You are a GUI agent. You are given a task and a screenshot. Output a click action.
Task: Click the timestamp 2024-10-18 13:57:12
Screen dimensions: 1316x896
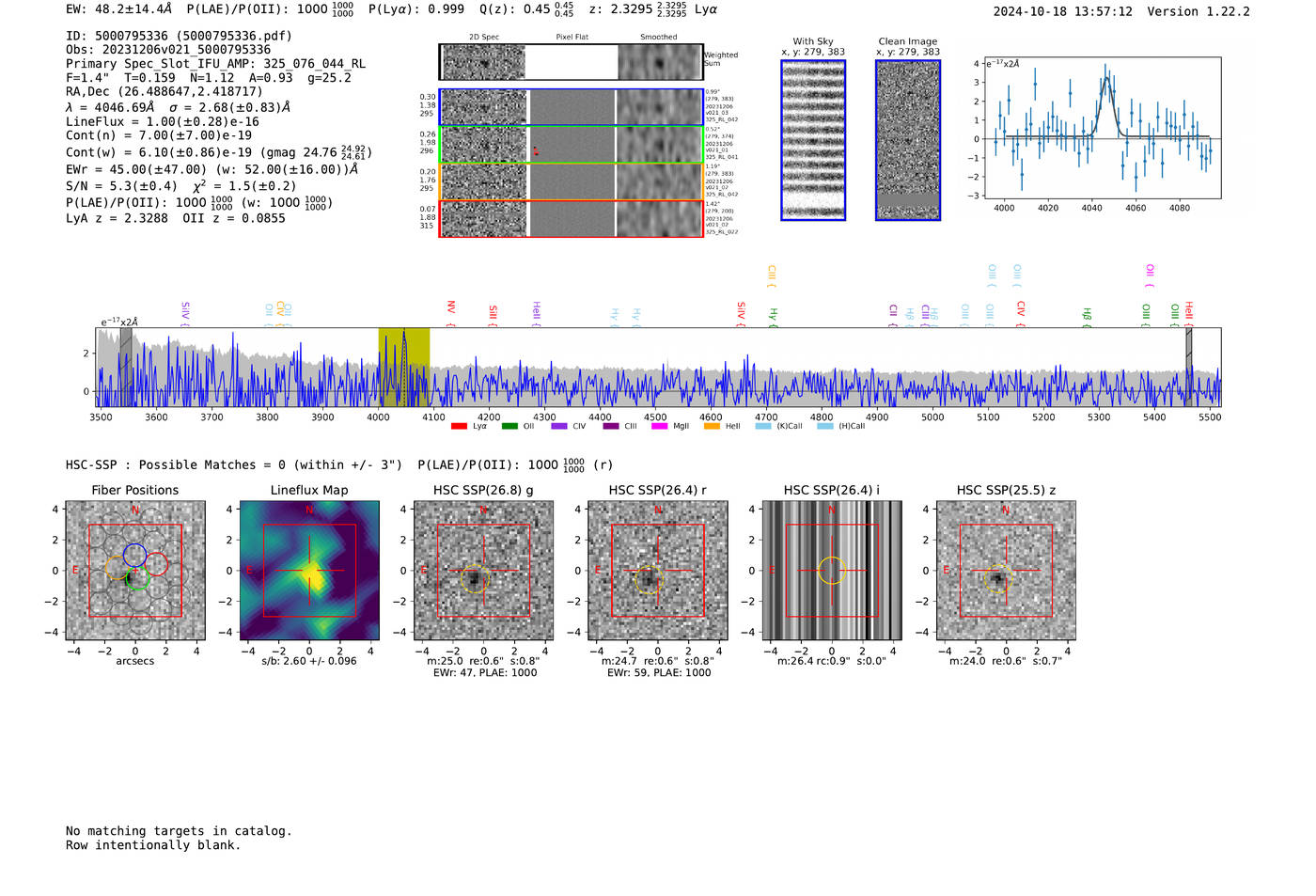tap(1062, 11)
